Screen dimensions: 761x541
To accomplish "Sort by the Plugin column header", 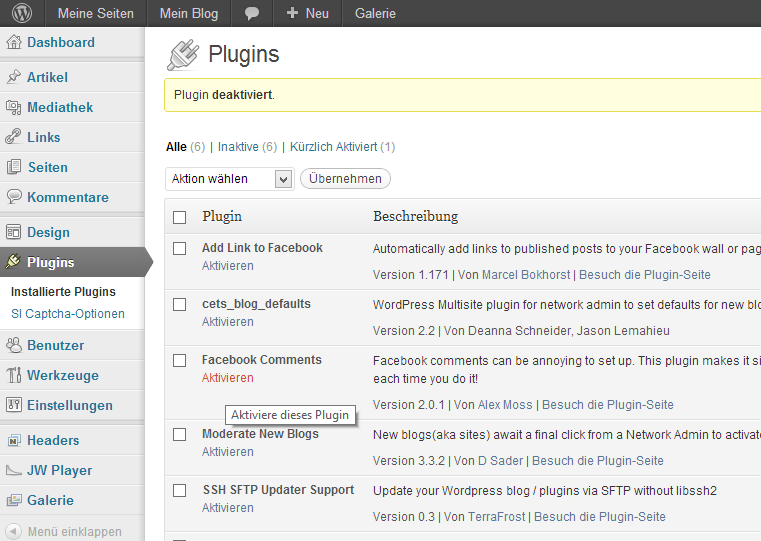I will [x=222, y=216].
